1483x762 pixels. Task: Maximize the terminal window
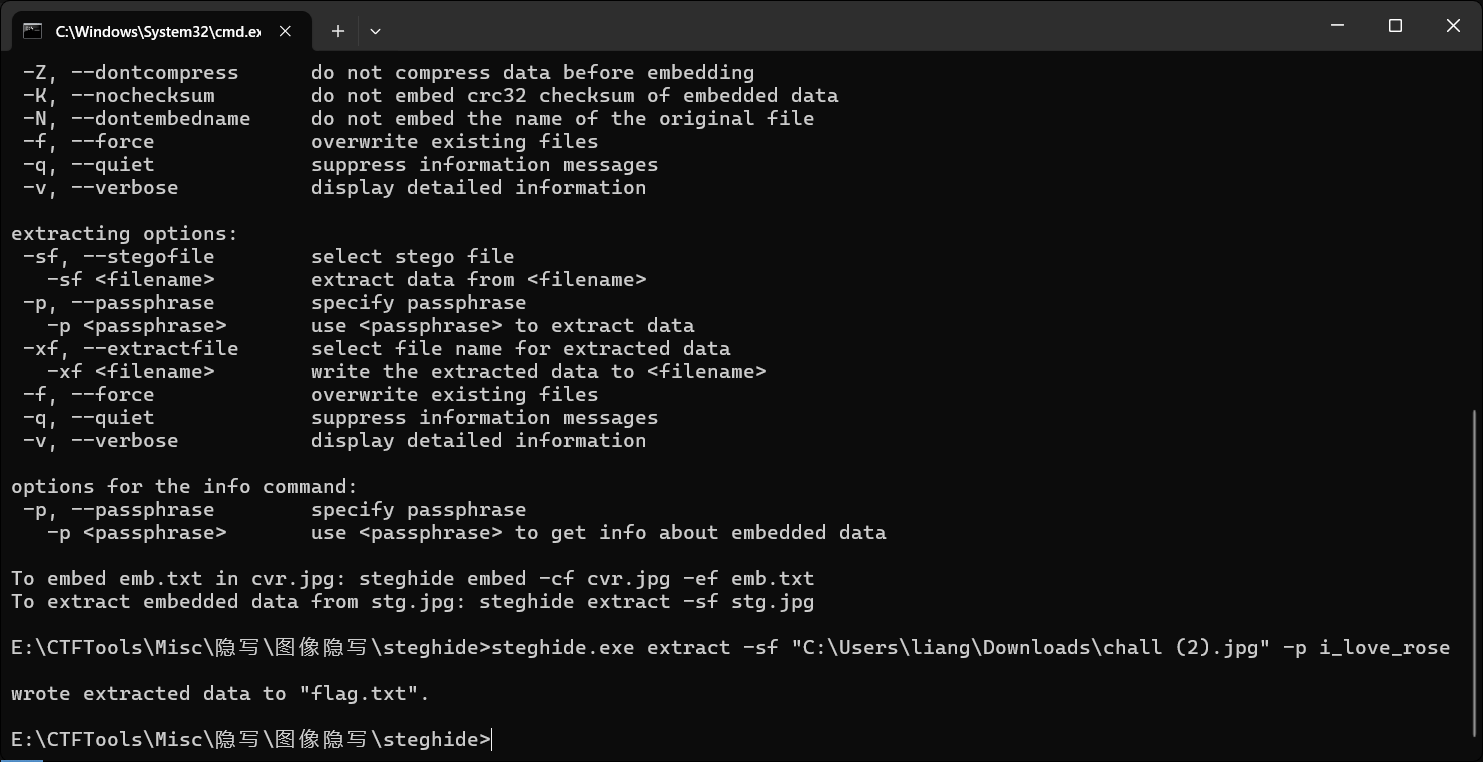[1396, 26]
